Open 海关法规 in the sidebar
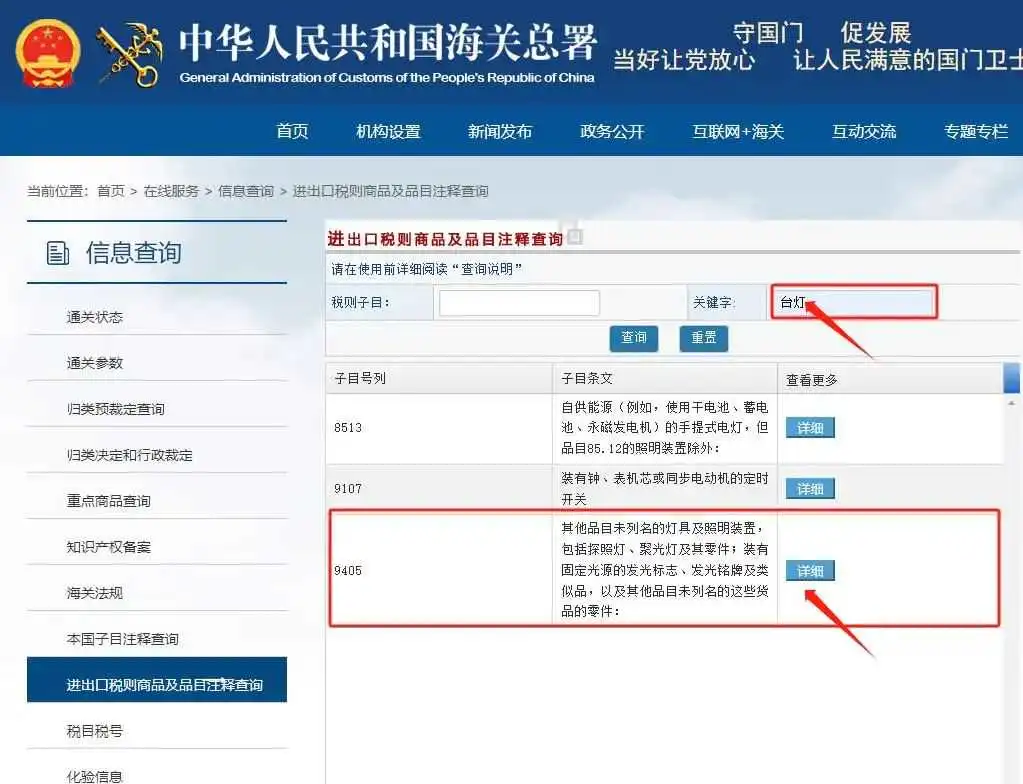Screen dimensions: 1023x784 (95, 593)
